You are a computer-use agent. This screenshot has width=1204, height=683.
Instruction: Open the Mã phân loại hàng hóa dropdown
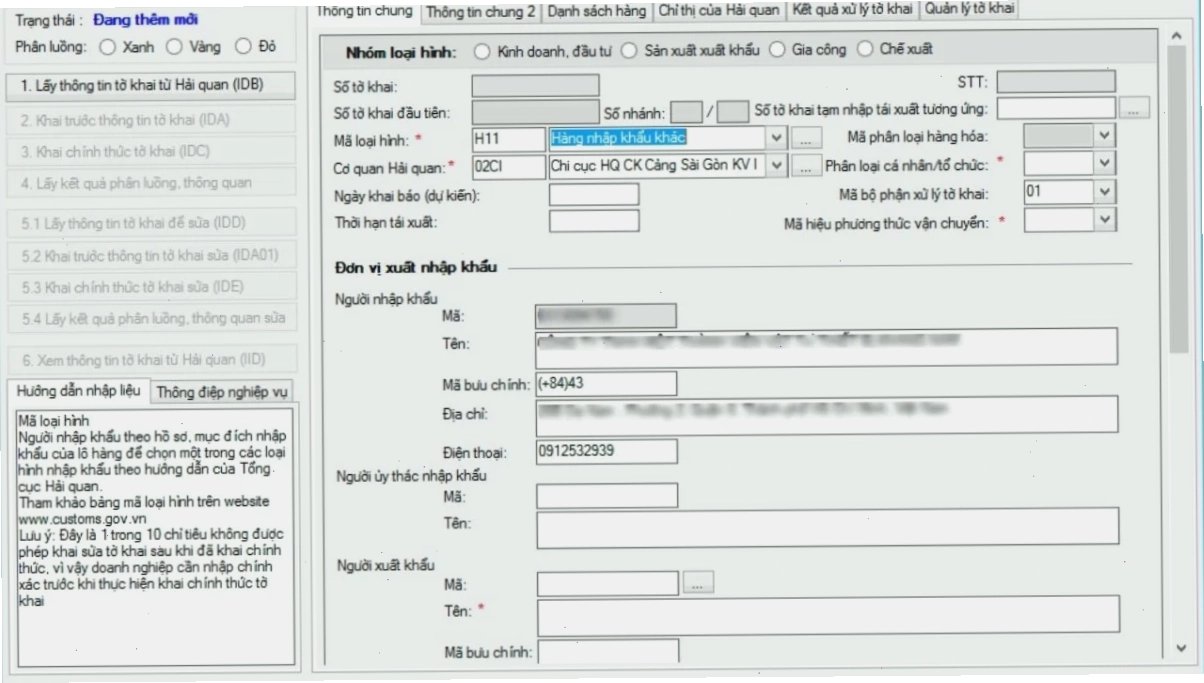pos(1104,134)
